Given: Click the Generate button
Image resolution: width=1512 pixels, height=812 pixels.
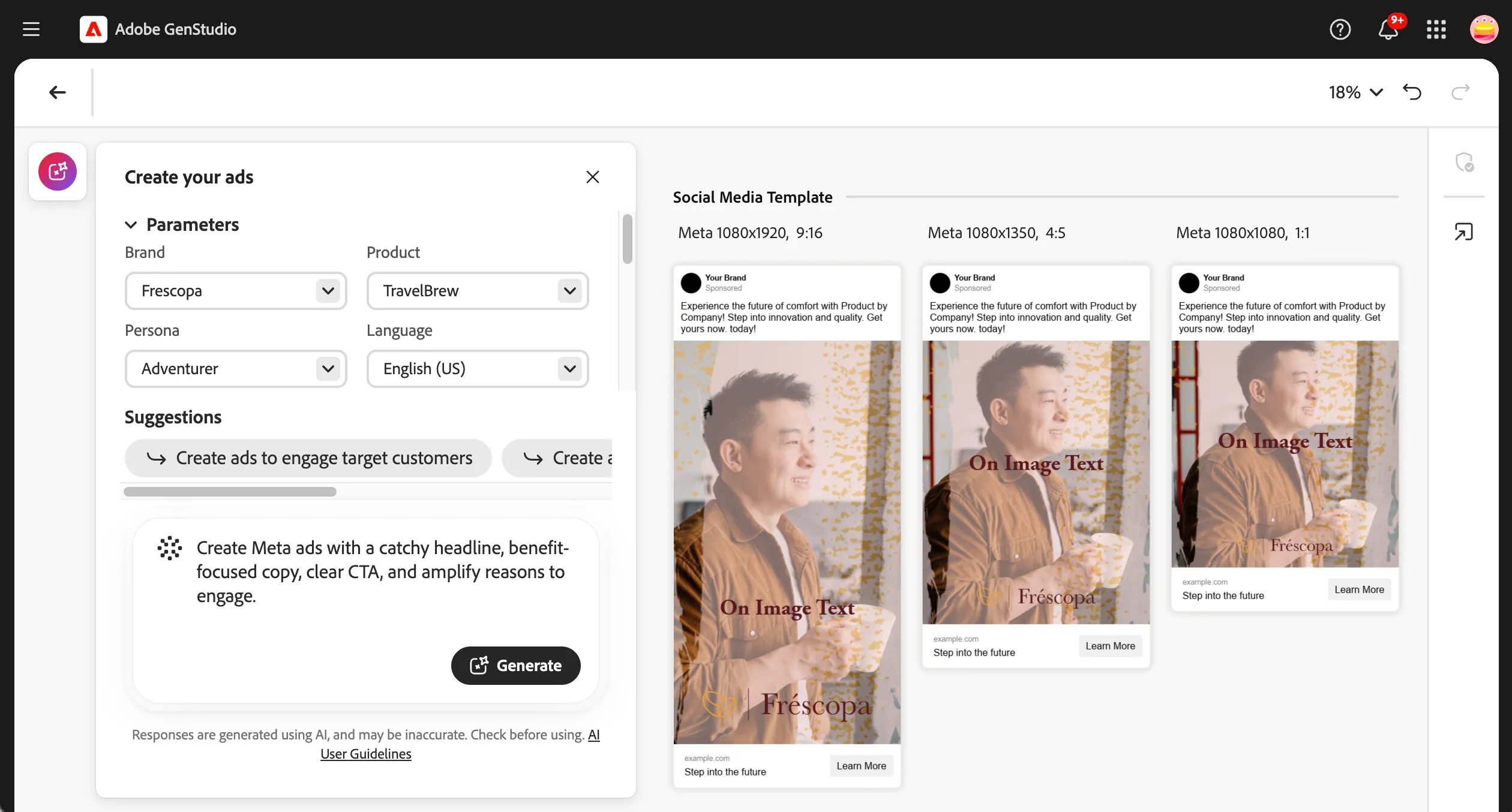Looking at the screenshot, I should point(516,666).
